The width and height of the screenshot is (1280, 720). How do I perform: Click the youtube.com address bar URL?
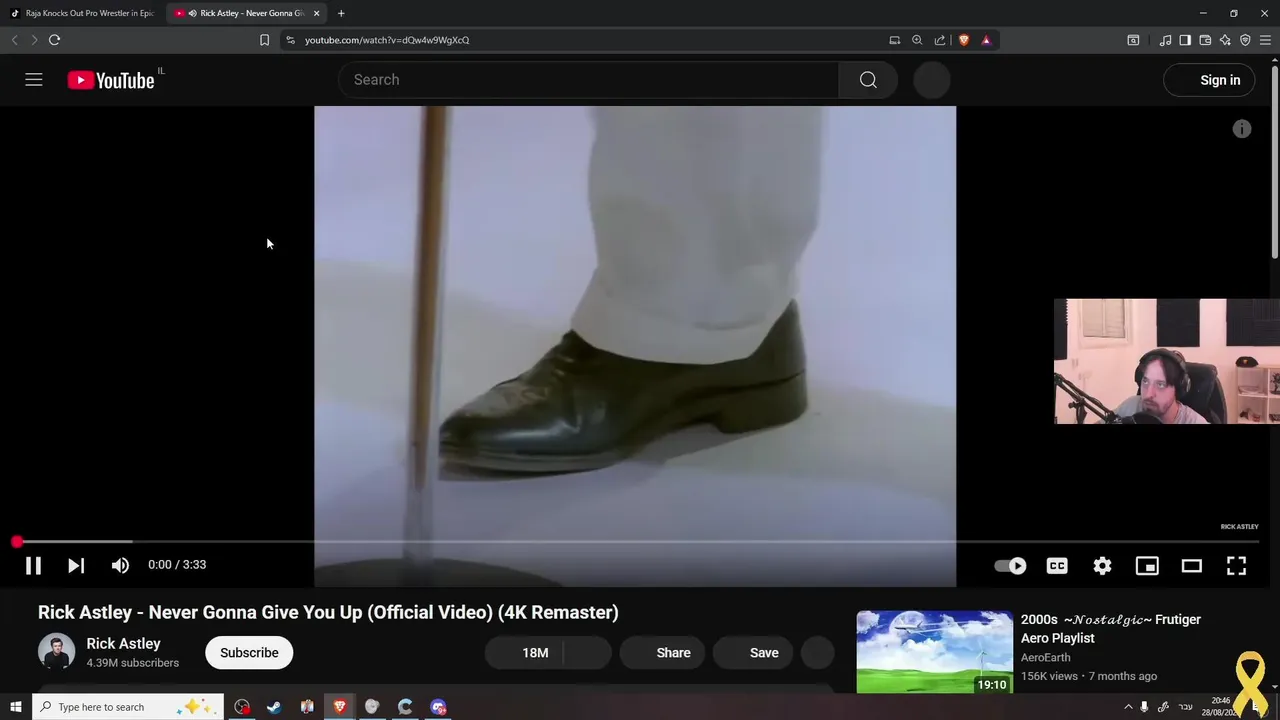387,40
